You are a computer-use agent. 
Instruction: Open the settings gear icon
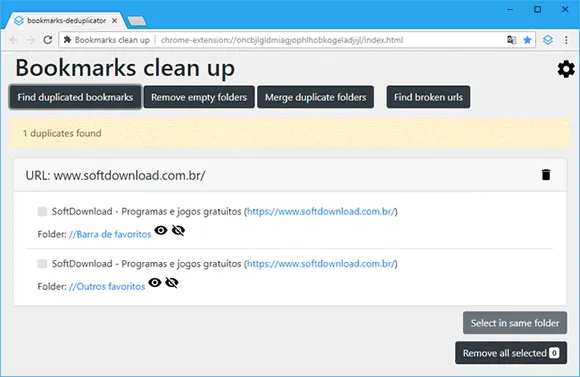click(x=566, y=69)
